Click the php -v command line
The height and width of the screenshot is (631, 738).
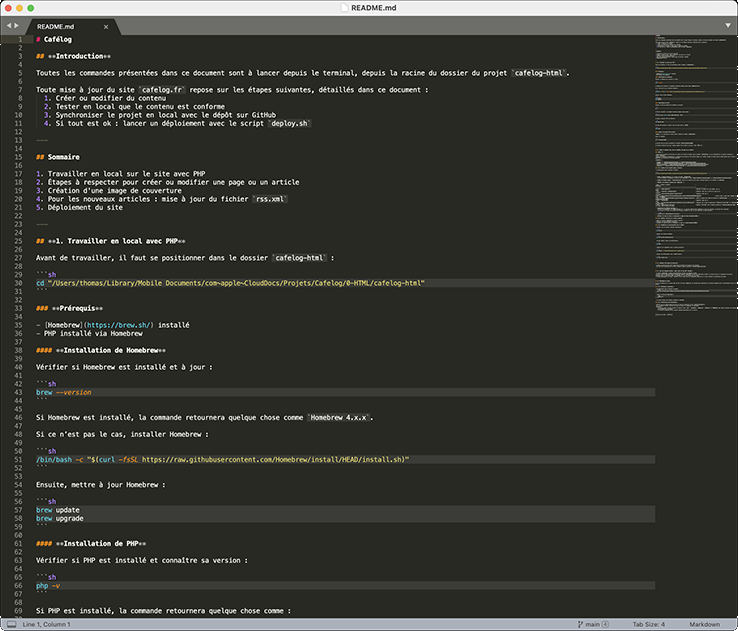coord(48,586)
